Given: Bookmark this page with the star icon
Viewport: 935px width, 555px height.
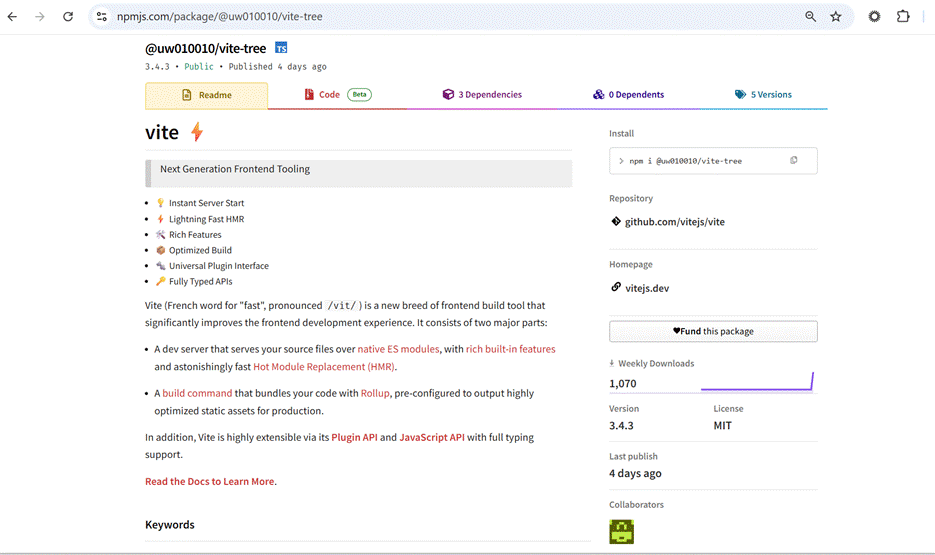Looking at the screenshot, I should coord(836,17).
